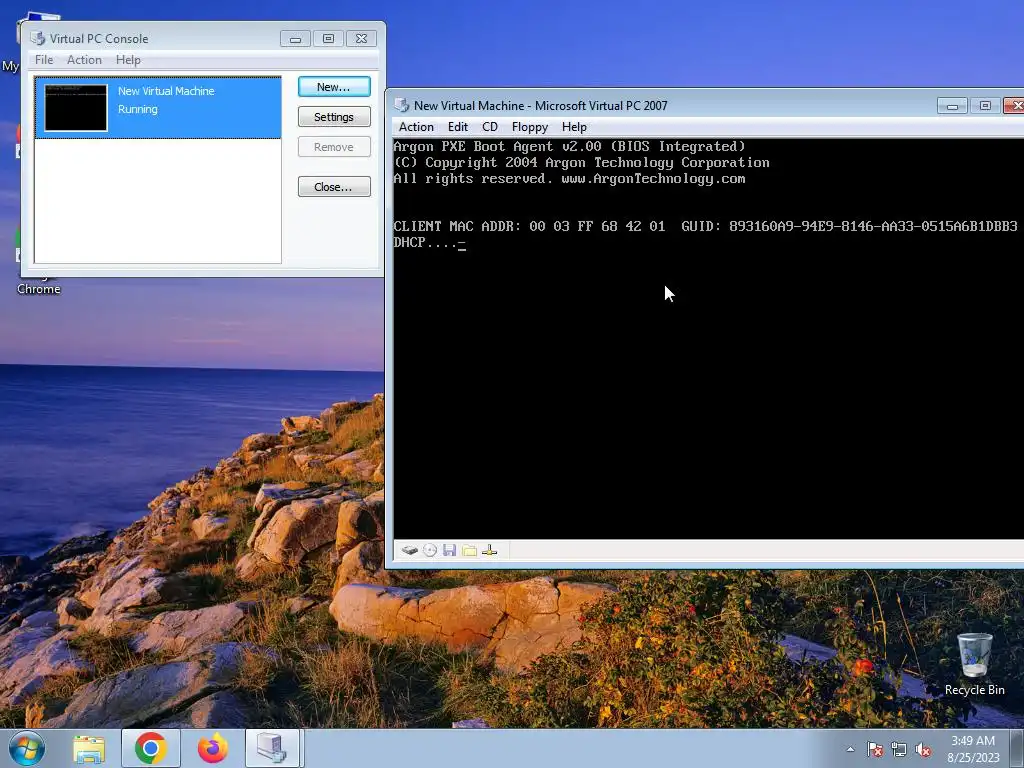1024x768 pixels.
Task: Click the New... button
Action: pos(334,87)
